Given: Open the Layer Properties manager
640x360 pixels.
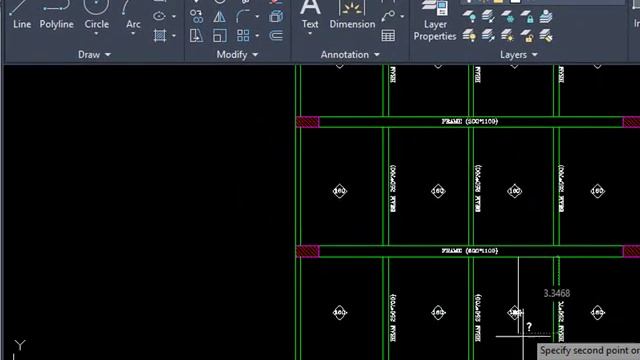Looking at the screenshot, I should (x=435, y=20).
